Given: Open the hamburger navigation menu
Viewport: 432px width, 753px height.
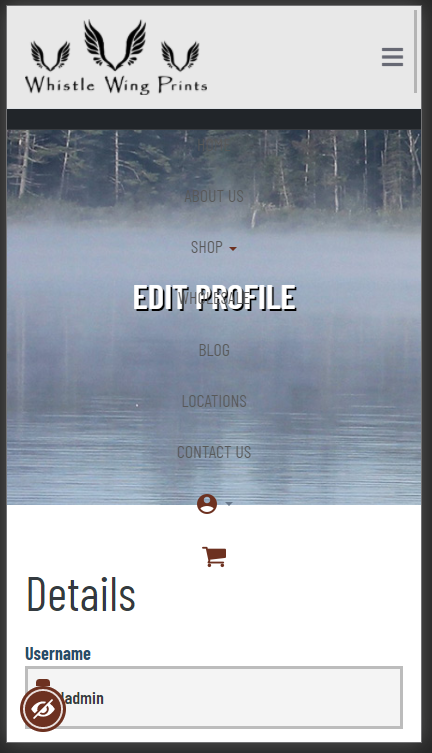Looking at the screenshot, I should click(x=392, y=57).
